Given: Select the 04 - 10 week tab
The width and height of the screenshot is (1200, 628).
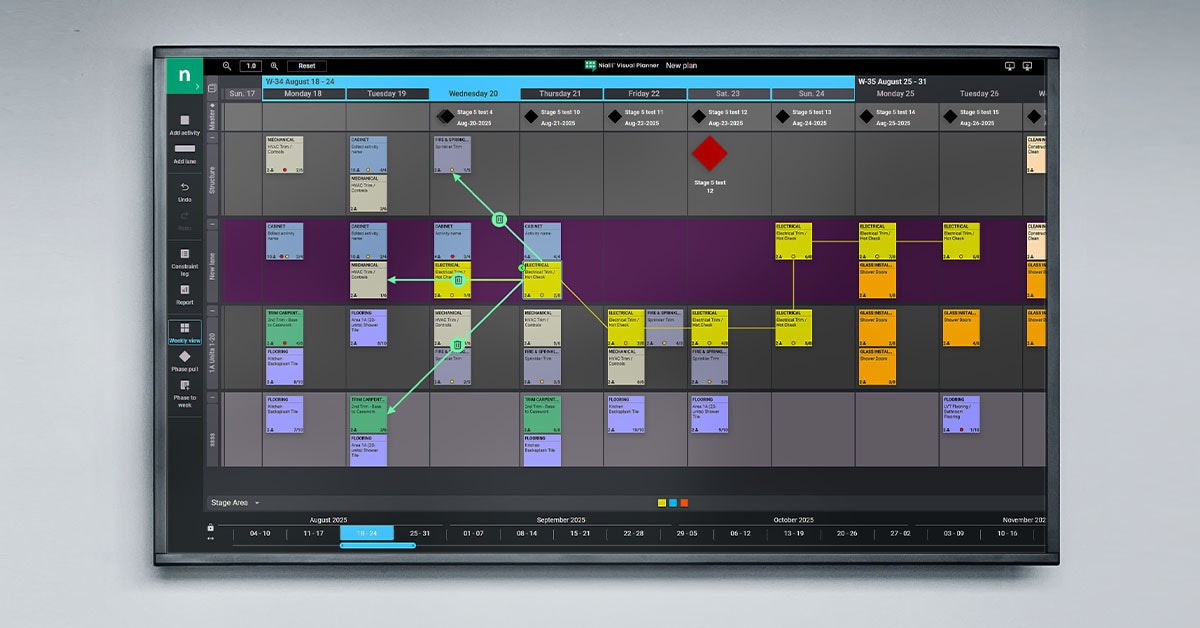Looking at the screenshot, I should (x=258, y=534).
